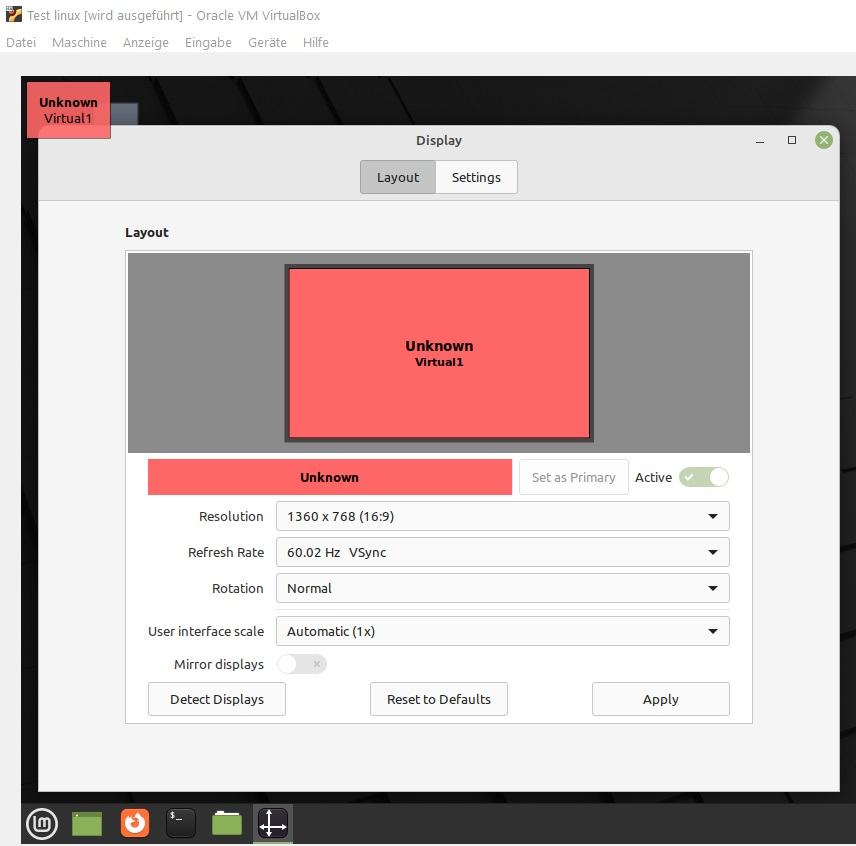Open the Files manager folder icon

click(x=227, y=823)
